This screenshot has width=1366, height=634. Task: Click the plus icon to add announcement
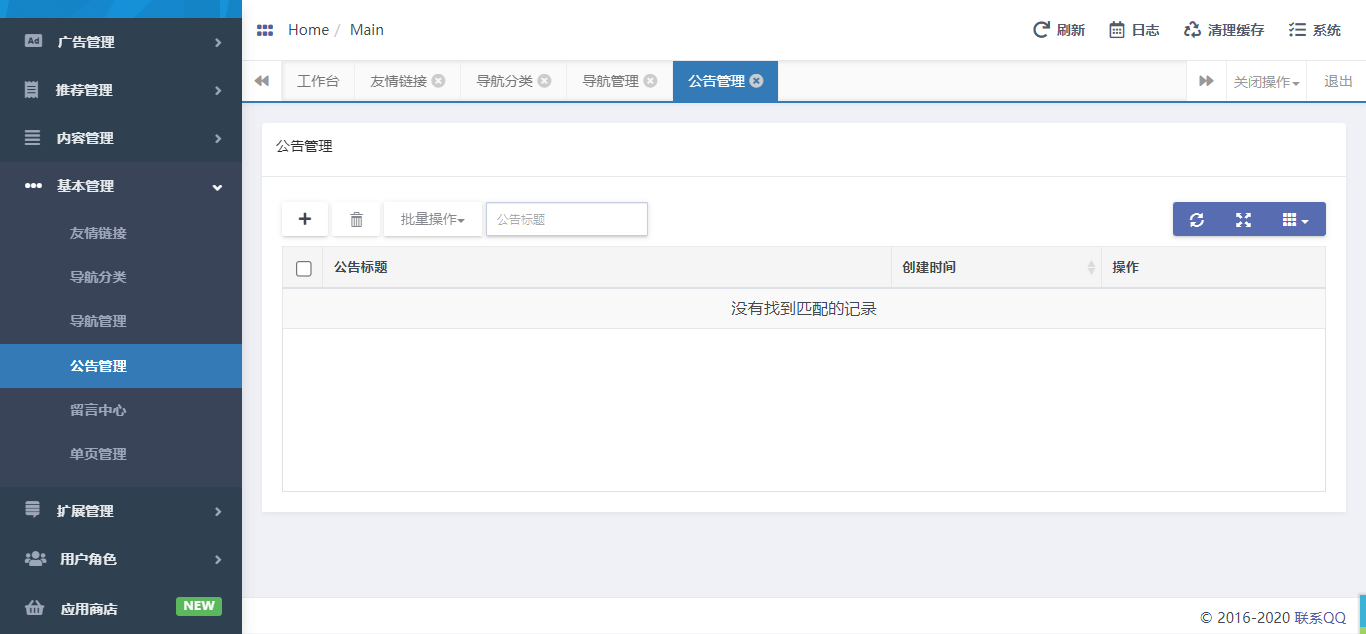point(305,219)
